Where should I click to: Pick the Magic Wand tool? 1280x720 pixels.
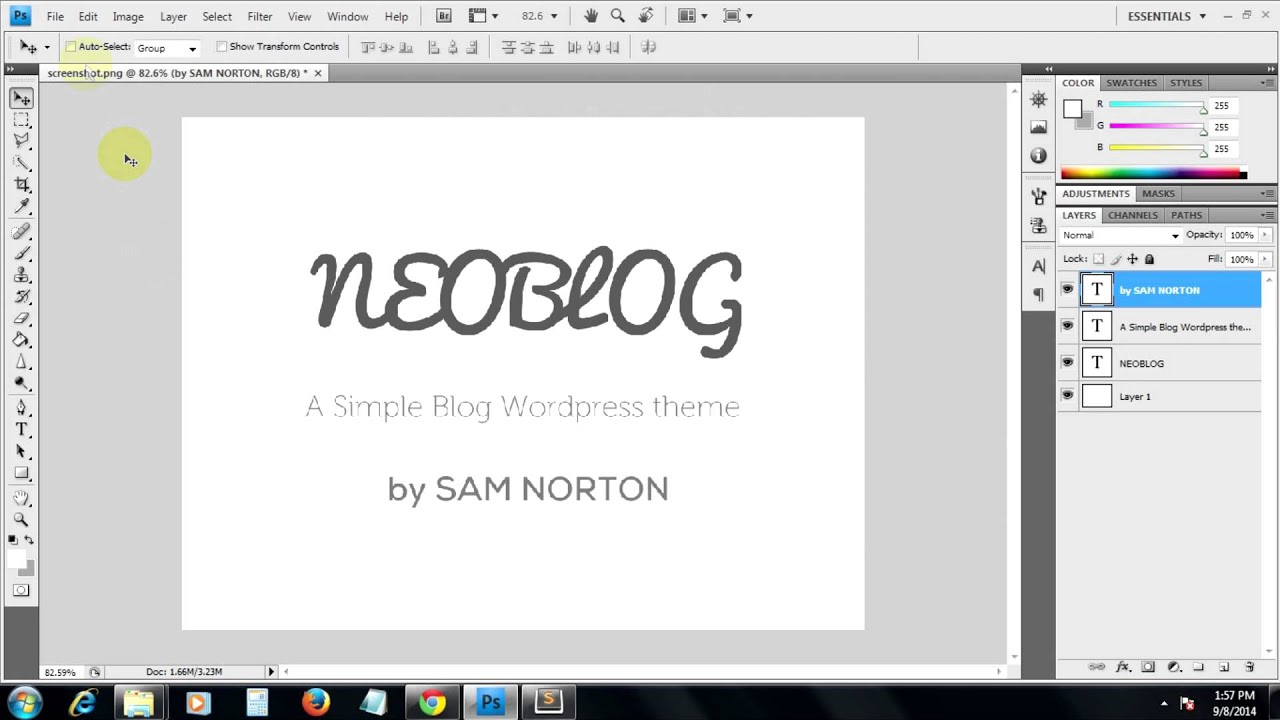point(21,163)
